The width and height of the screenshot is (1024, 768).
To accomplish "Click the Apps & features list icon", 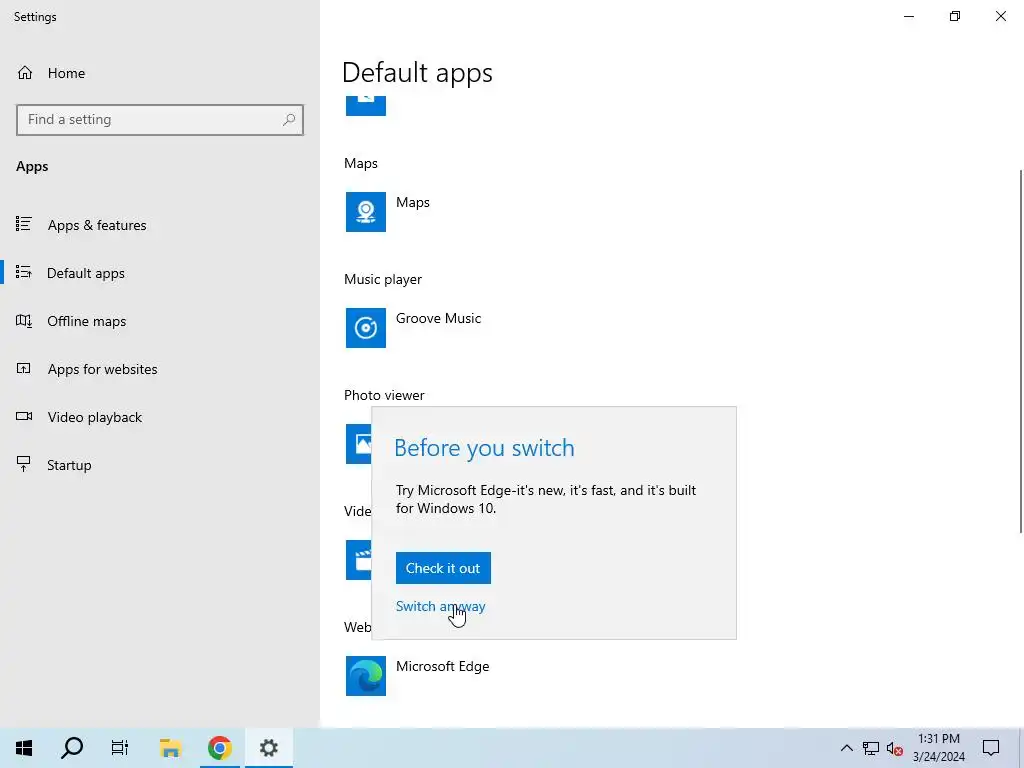I will [x=24, y=224].
